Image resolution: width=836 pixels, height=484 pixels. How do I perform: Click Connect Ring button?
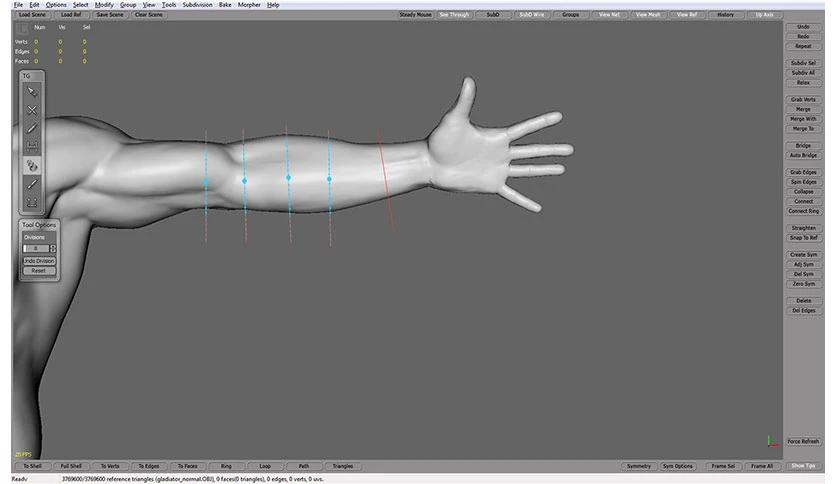pos(803,212)
